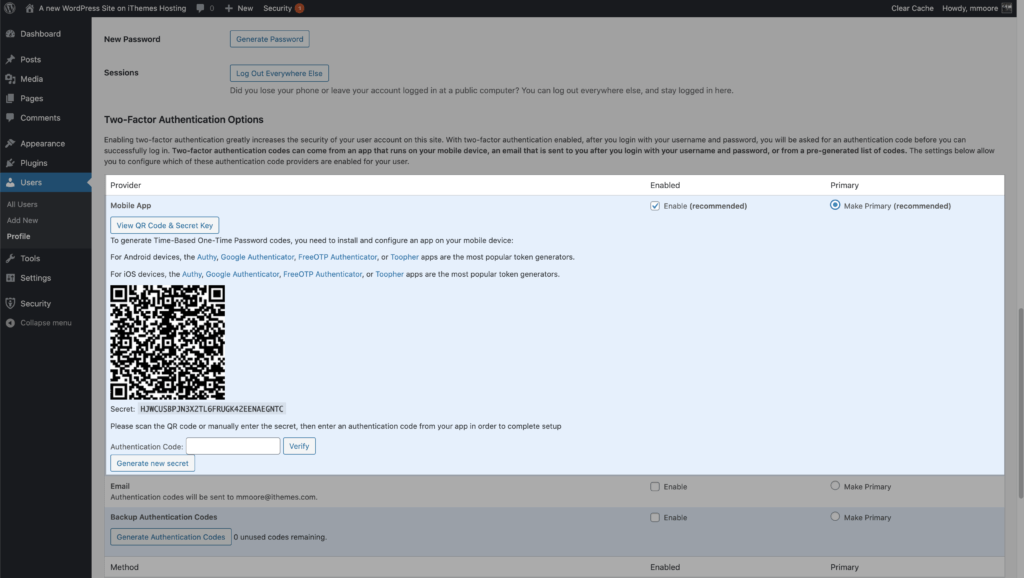This screenshot has height=578, width=1024.
Task: Select Add New user submenu item
Action: point(22,221)
